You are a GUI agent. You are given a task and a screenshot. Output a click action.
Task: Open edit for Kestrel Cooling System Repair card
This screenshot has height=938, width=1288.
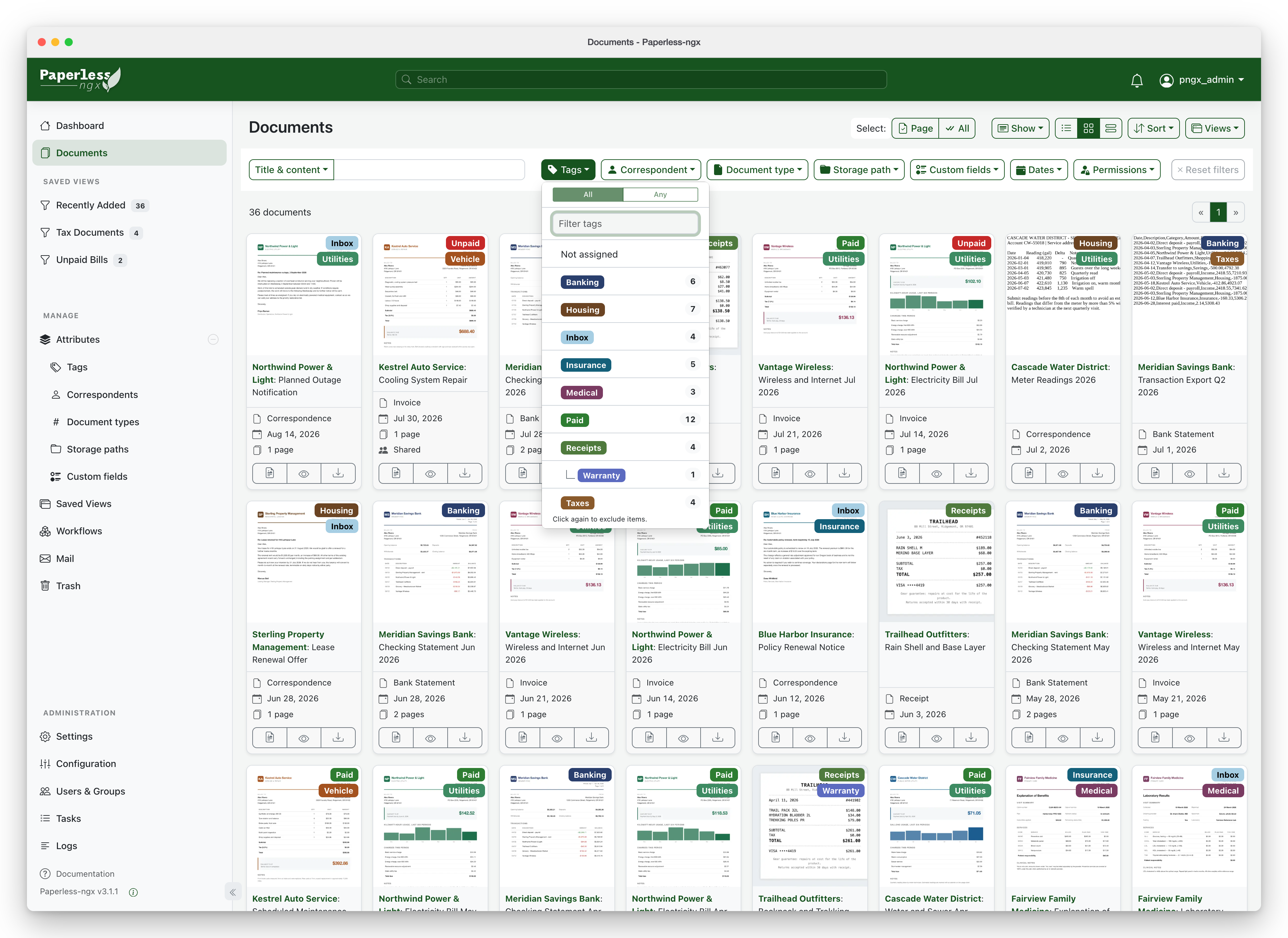click(x=396, y=473)
